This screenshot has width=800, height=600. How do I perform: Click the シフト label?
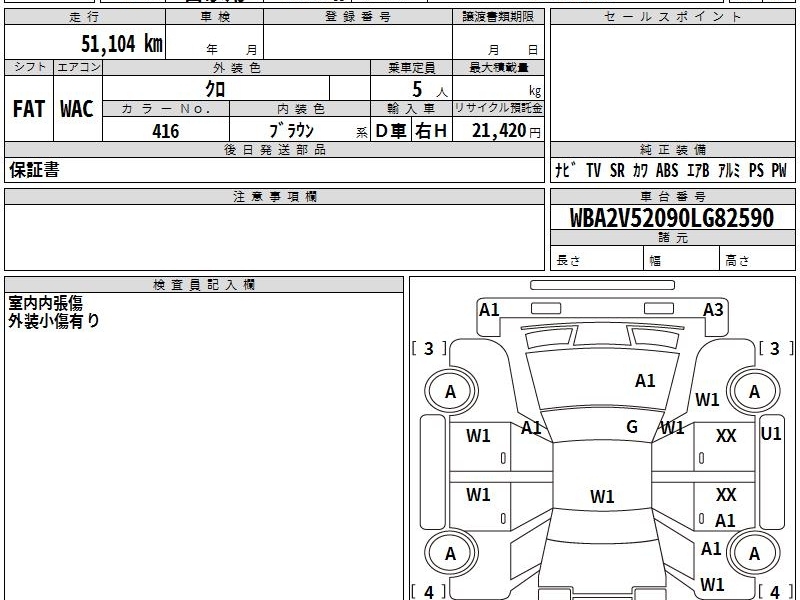29,67
